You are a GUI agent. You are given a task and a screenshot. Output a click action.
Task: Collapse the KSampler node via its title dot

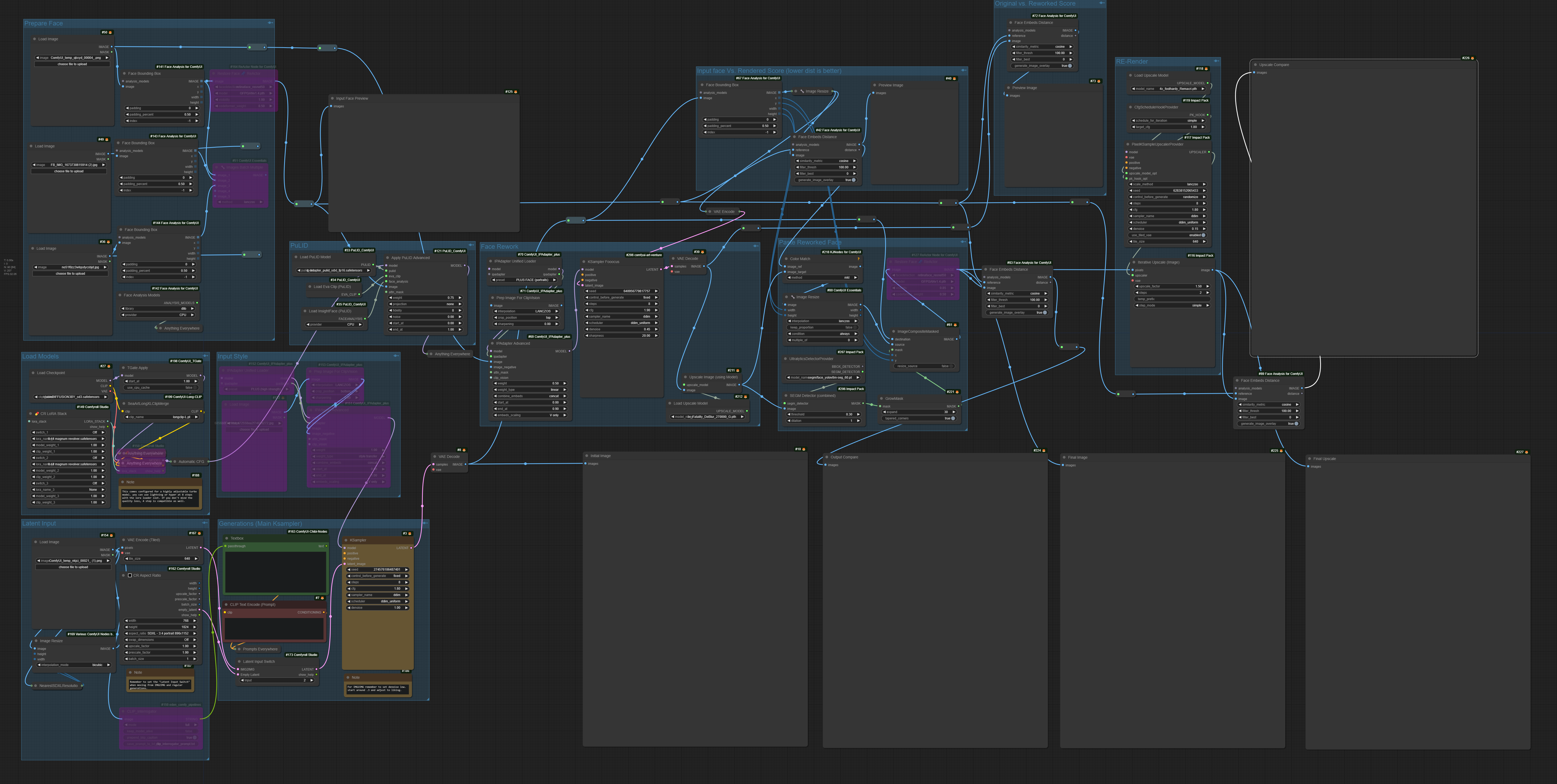tap(346, 540)
